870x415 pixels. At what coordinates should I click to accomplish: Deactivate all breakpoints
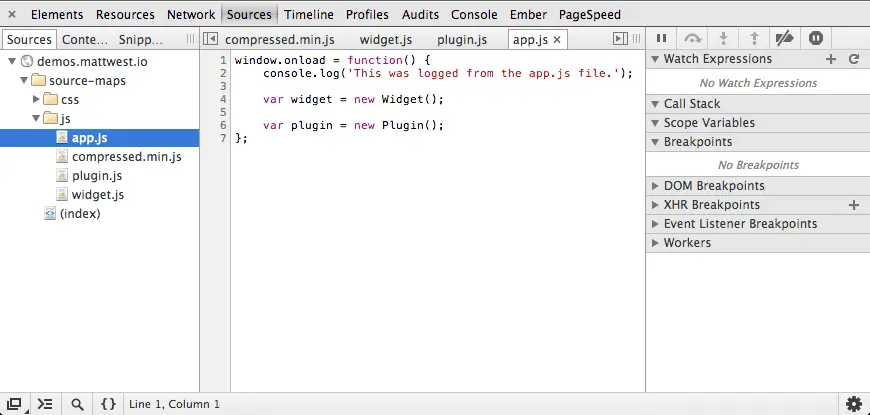tap(785, 38)
